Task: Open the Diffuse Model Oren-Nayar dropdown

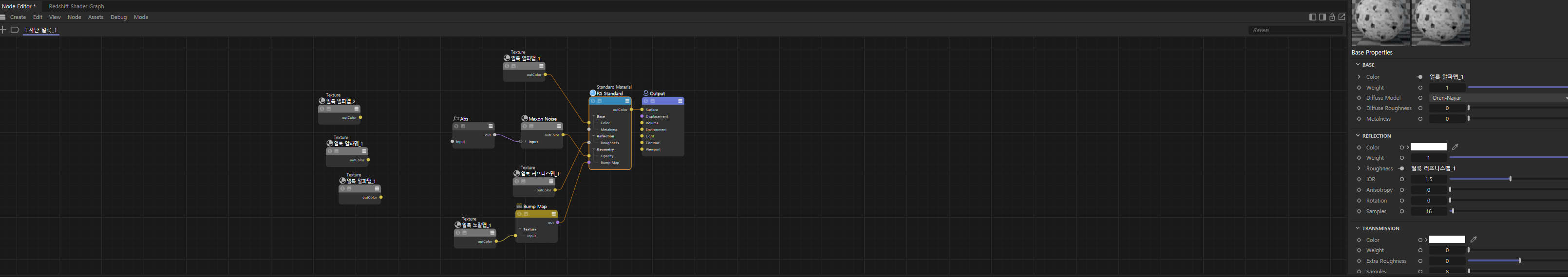Action: [x=1499, y=98]
